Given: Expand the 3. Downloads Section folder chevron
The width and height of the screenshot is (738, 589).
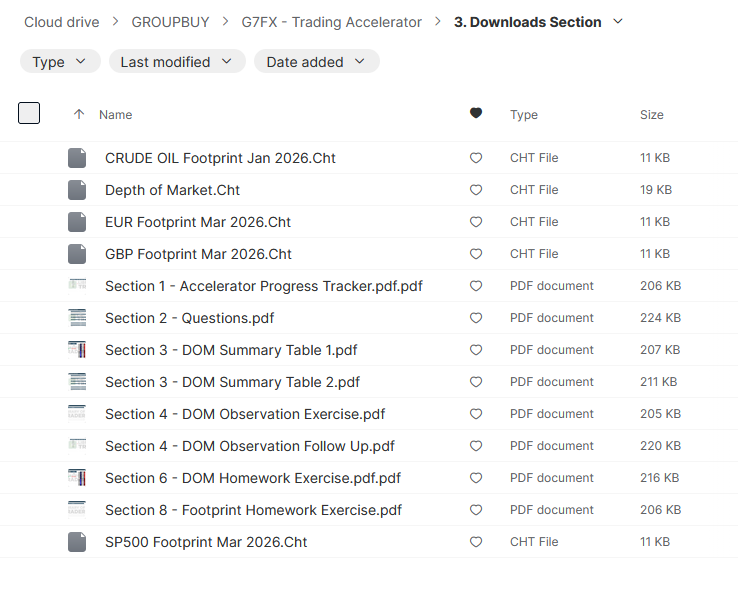Looking at the screenshot, I should pos(618,22).
